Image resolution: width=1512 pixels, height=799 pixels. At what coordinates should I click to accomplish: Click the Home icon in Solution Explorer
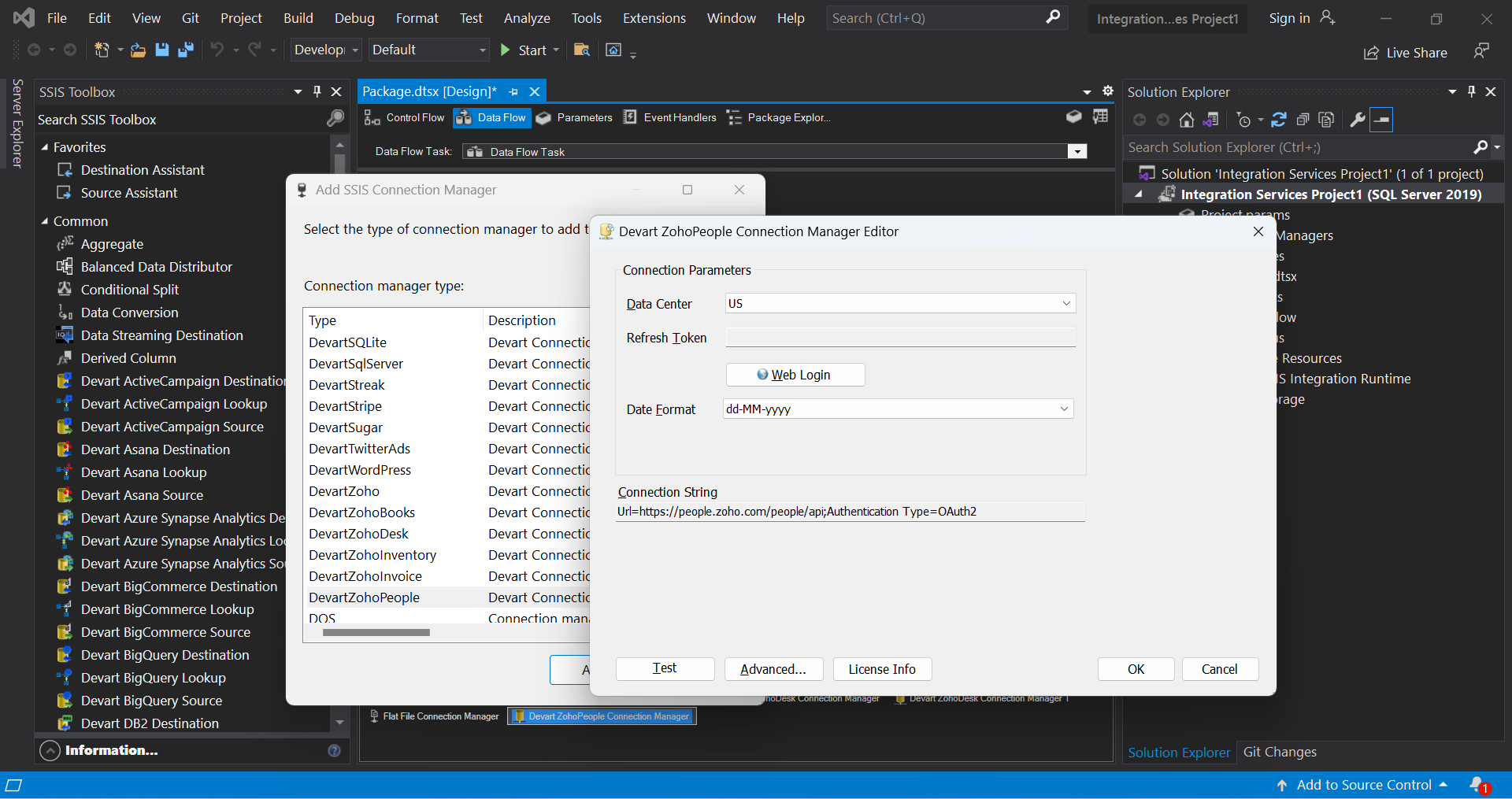pyautogui.click(x=1187, y=120)
